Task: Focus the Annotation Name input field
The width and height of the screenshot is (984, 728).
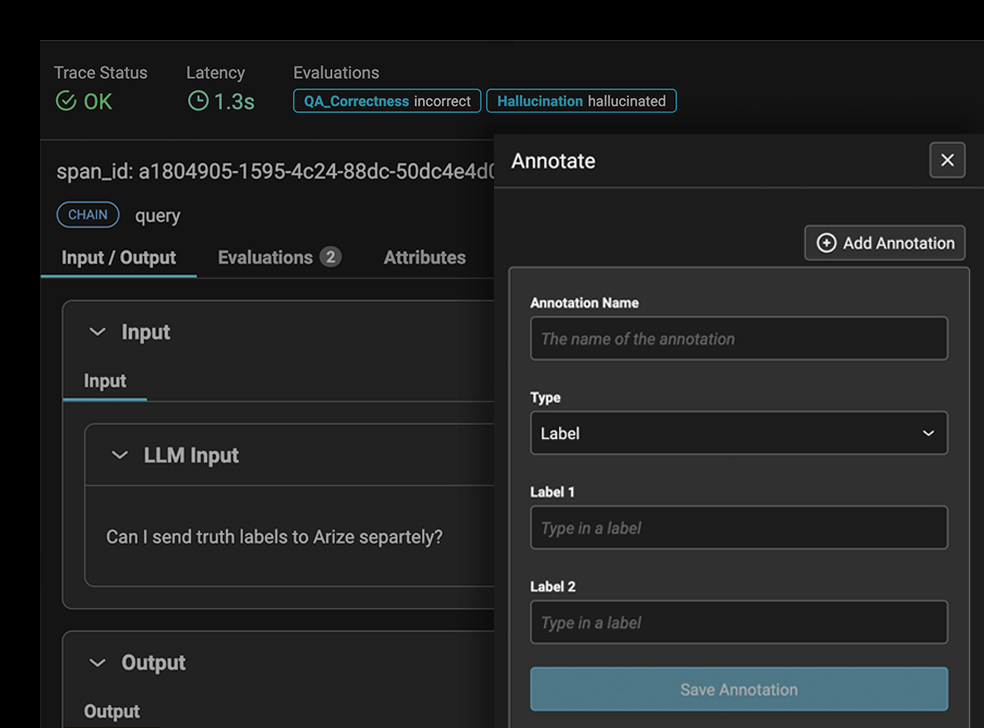Action: (x=738, y=339)
